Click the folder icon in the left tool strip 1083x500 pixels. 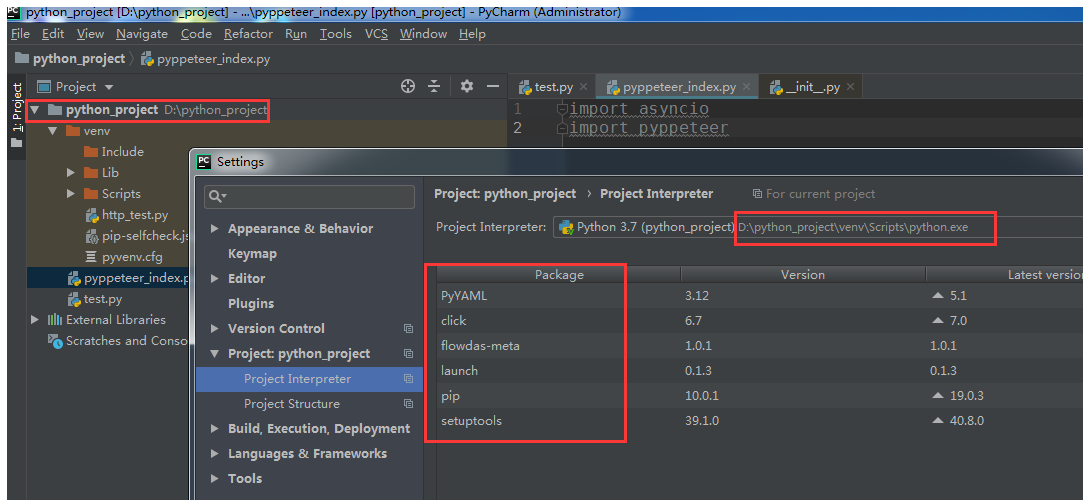click(17, 143)
